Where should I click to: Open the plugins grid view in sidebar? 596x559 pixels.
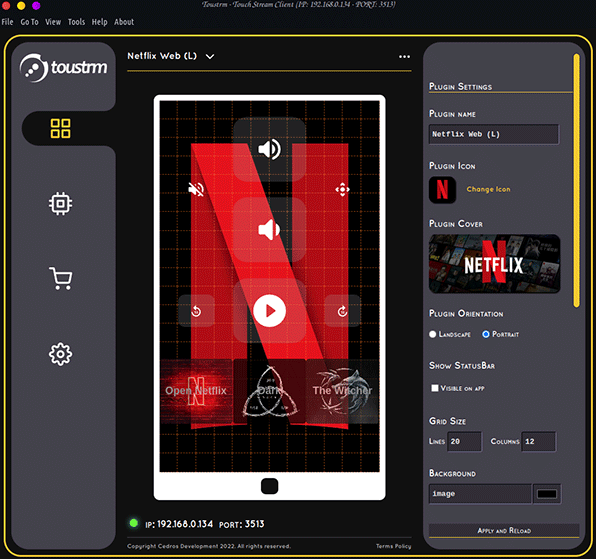[60, 128]
